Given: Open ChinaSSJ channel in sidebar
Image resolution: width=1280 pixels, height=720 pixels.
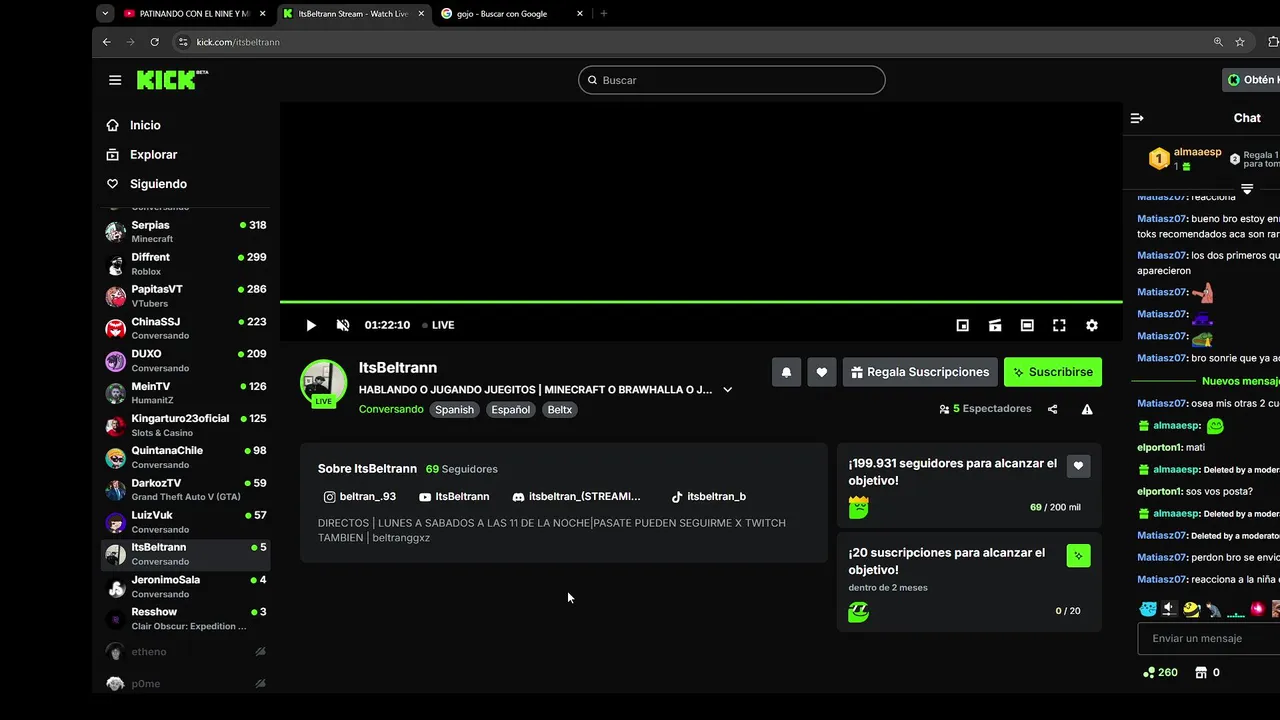Looking at the screenshot, I should [x=186, y=328].
